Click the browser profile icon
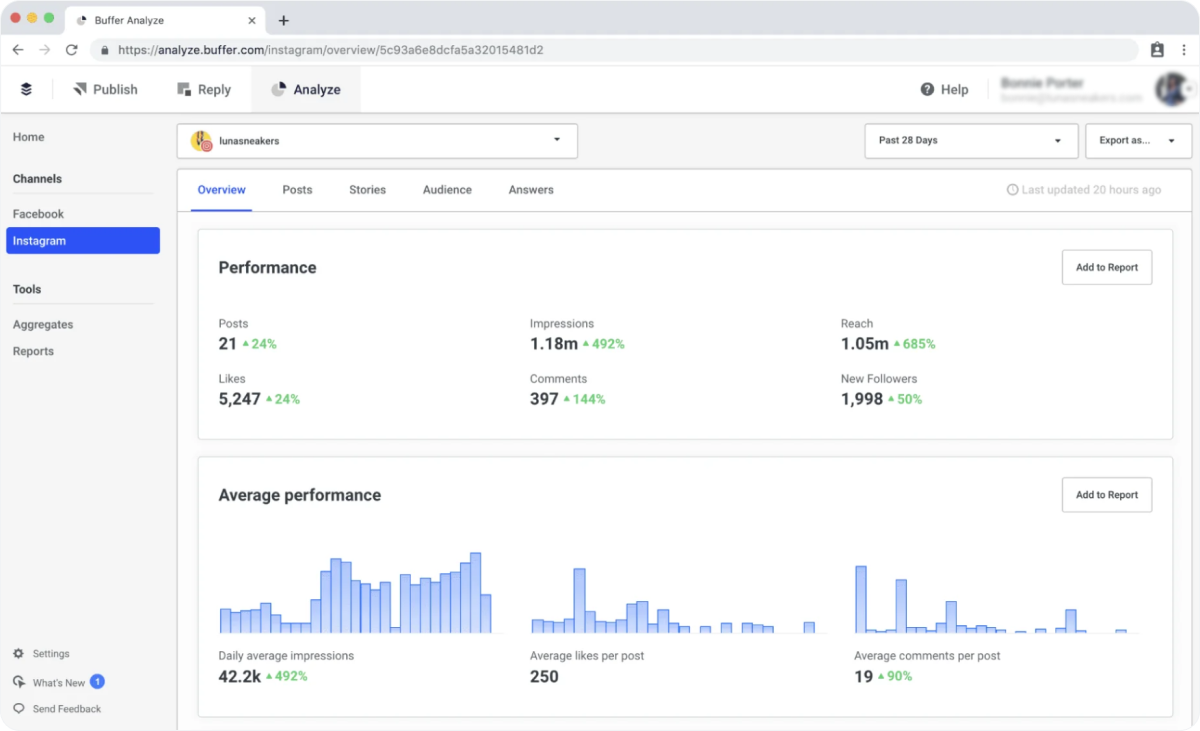This screenshot has width=1200, height=731. (x=1157, y=49)
